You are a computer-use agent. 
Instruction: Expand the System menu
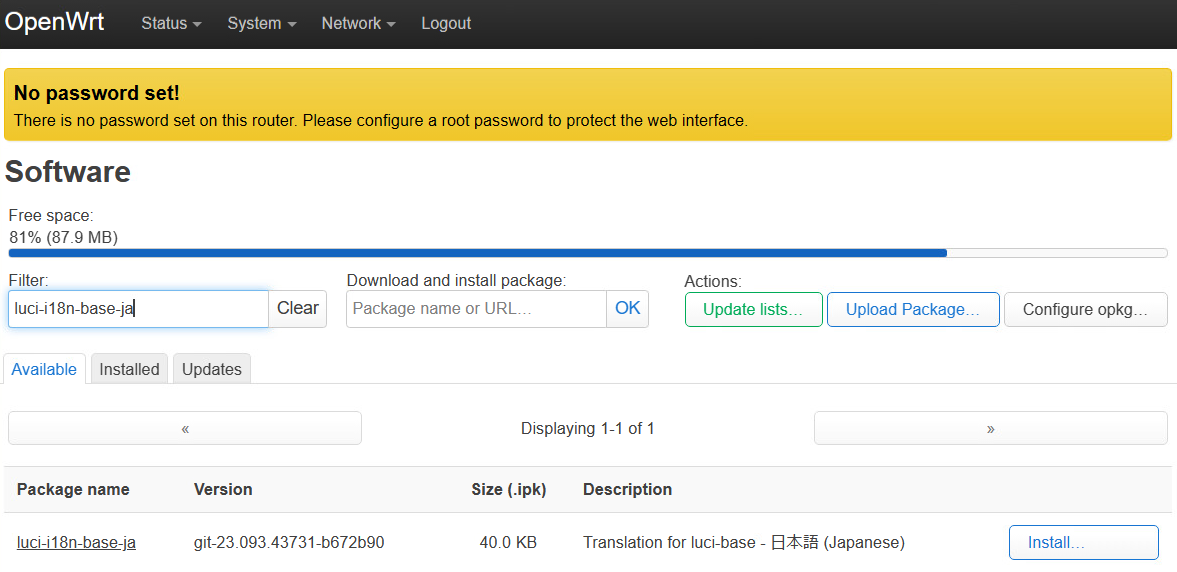tap(261, 23)
